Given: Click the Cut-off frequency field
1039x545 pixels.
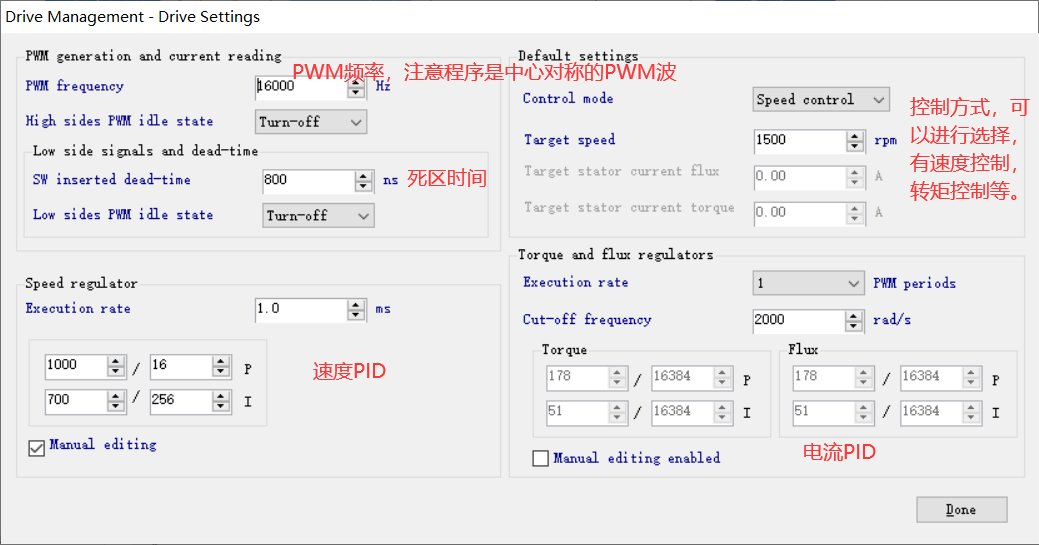Looking at the screenshot, I should tap(799, 321).
